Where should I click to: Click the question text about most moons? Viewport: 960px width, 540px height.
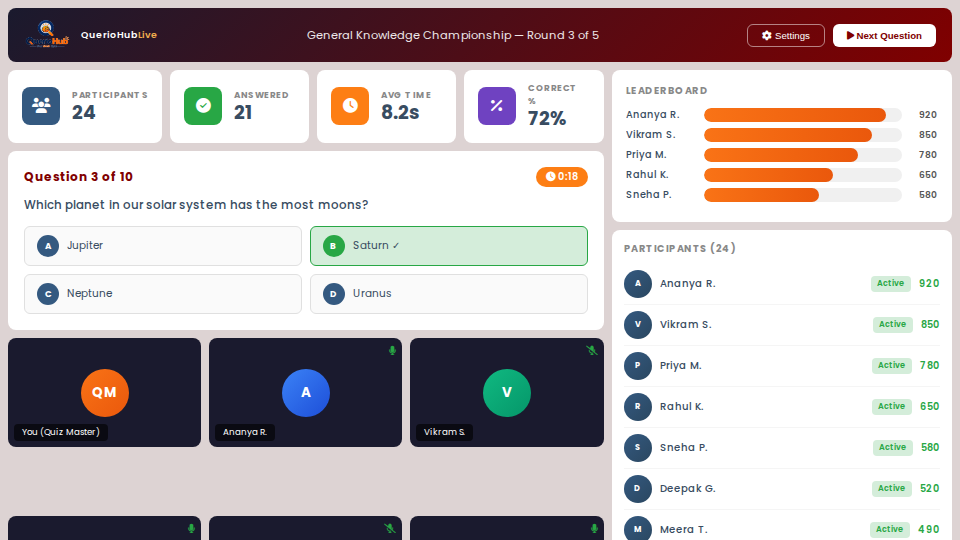[x=196, y=205]
